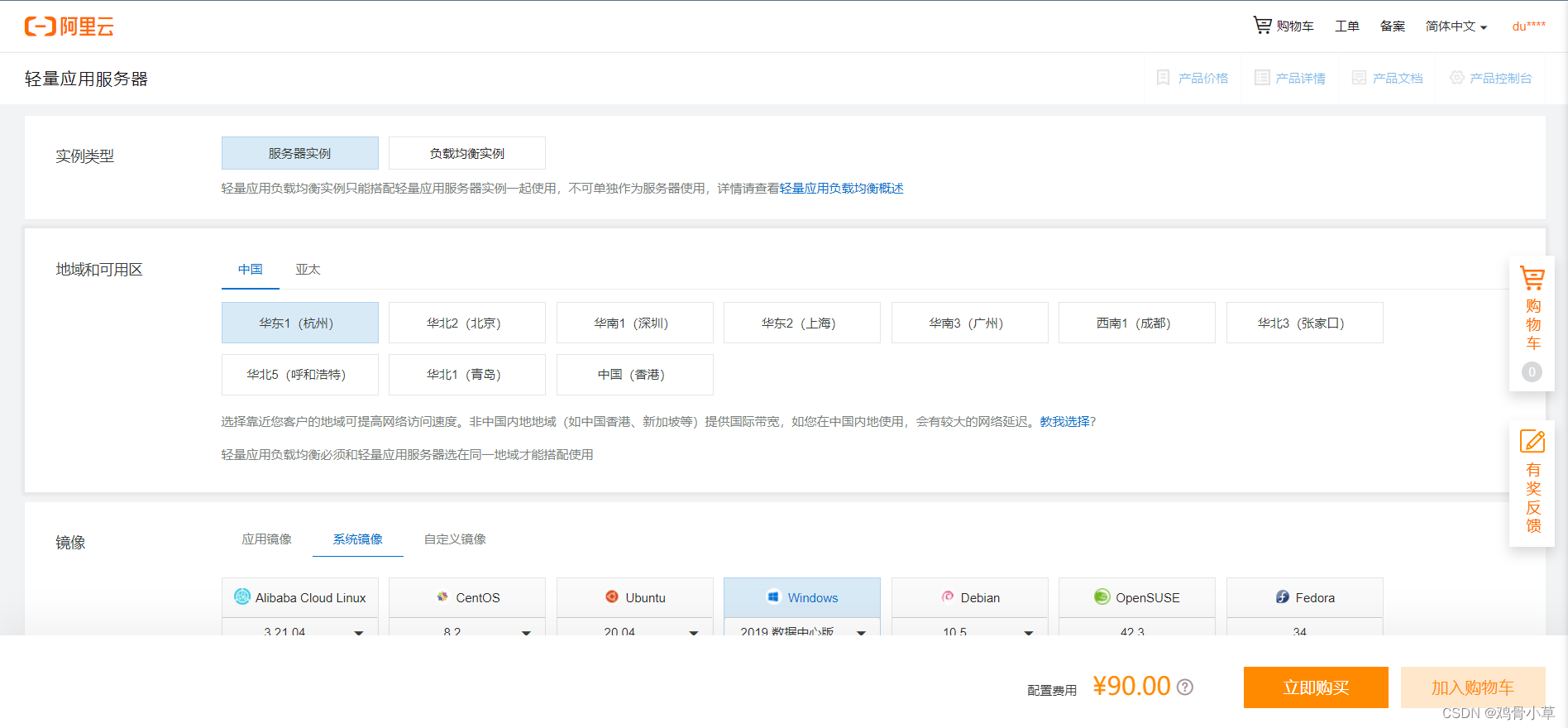Image resolution: width=1568 pixels, height=728 pixels.
Task: Expand Alibaba Cloud Linux version dropdown
Action: point(300,627)
